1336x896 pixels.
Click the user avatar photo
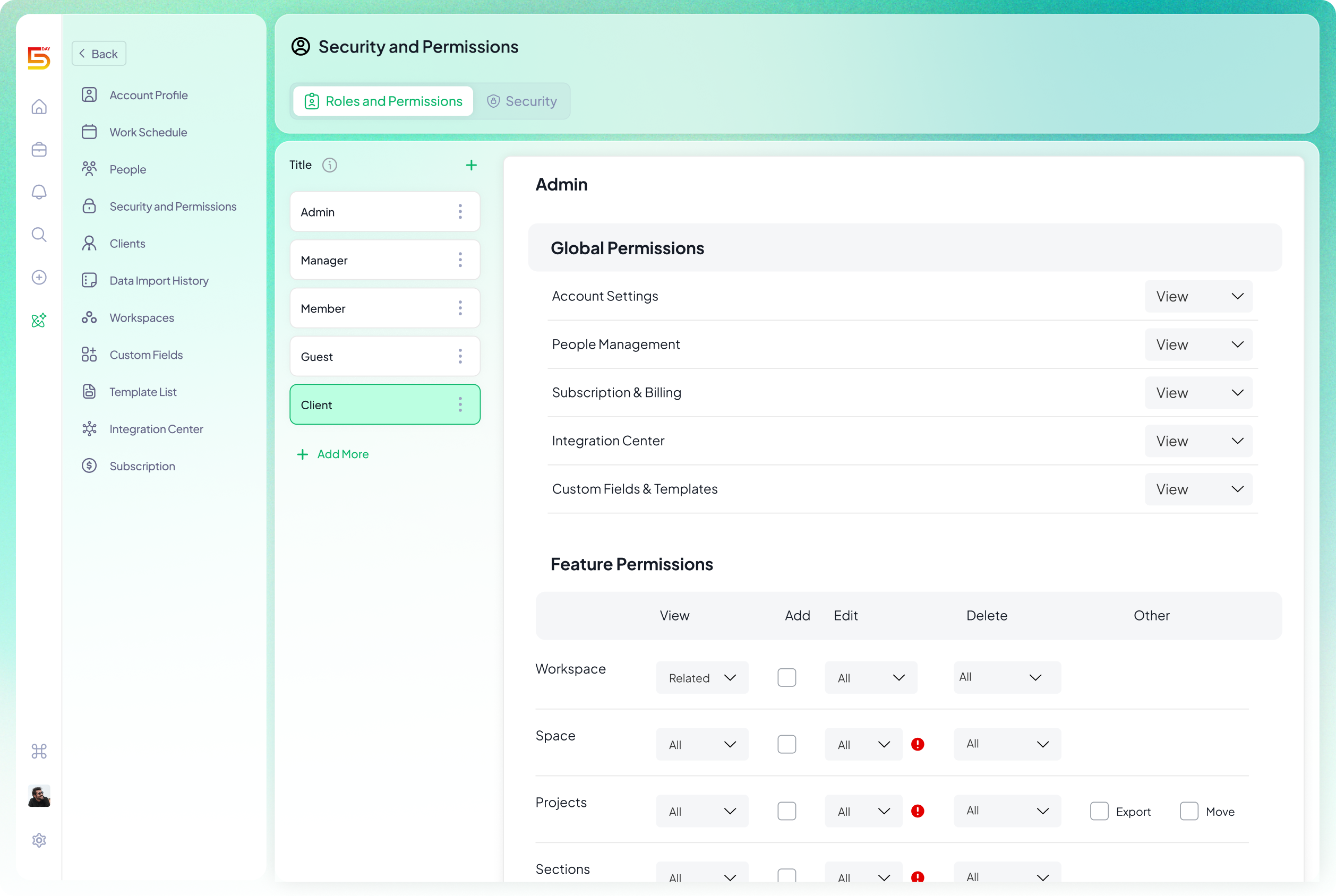point(39,796)
